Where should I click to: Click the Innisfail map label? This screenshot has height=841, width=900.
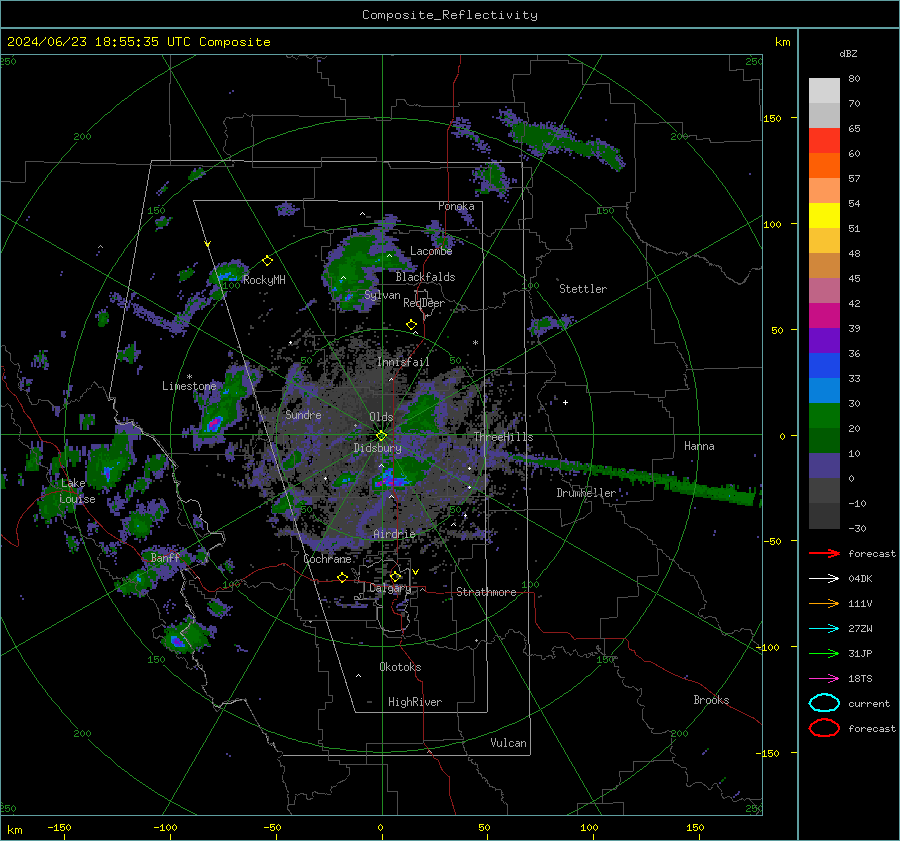click(403, 362)
